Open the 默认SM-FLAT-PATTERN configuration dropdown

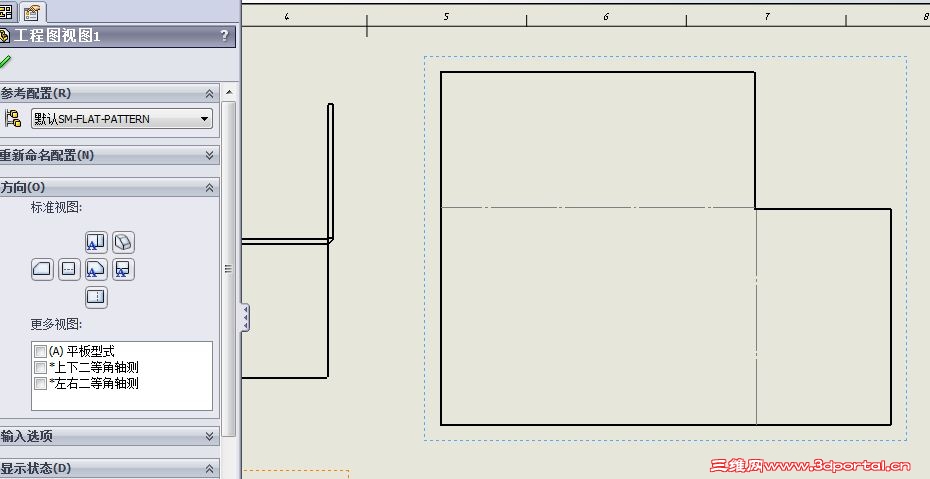[x=122, y=119]
